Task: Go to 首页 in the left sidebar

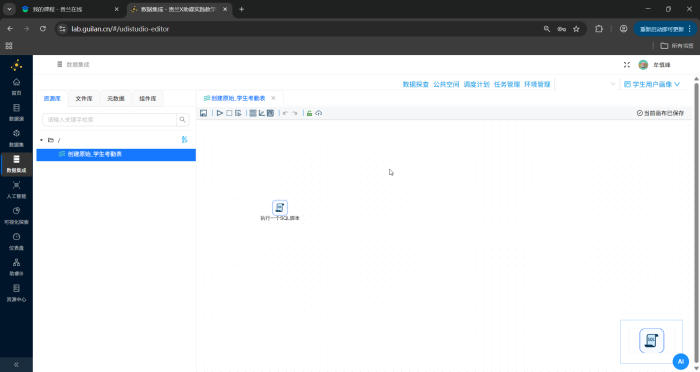Action: pos(17,87)
